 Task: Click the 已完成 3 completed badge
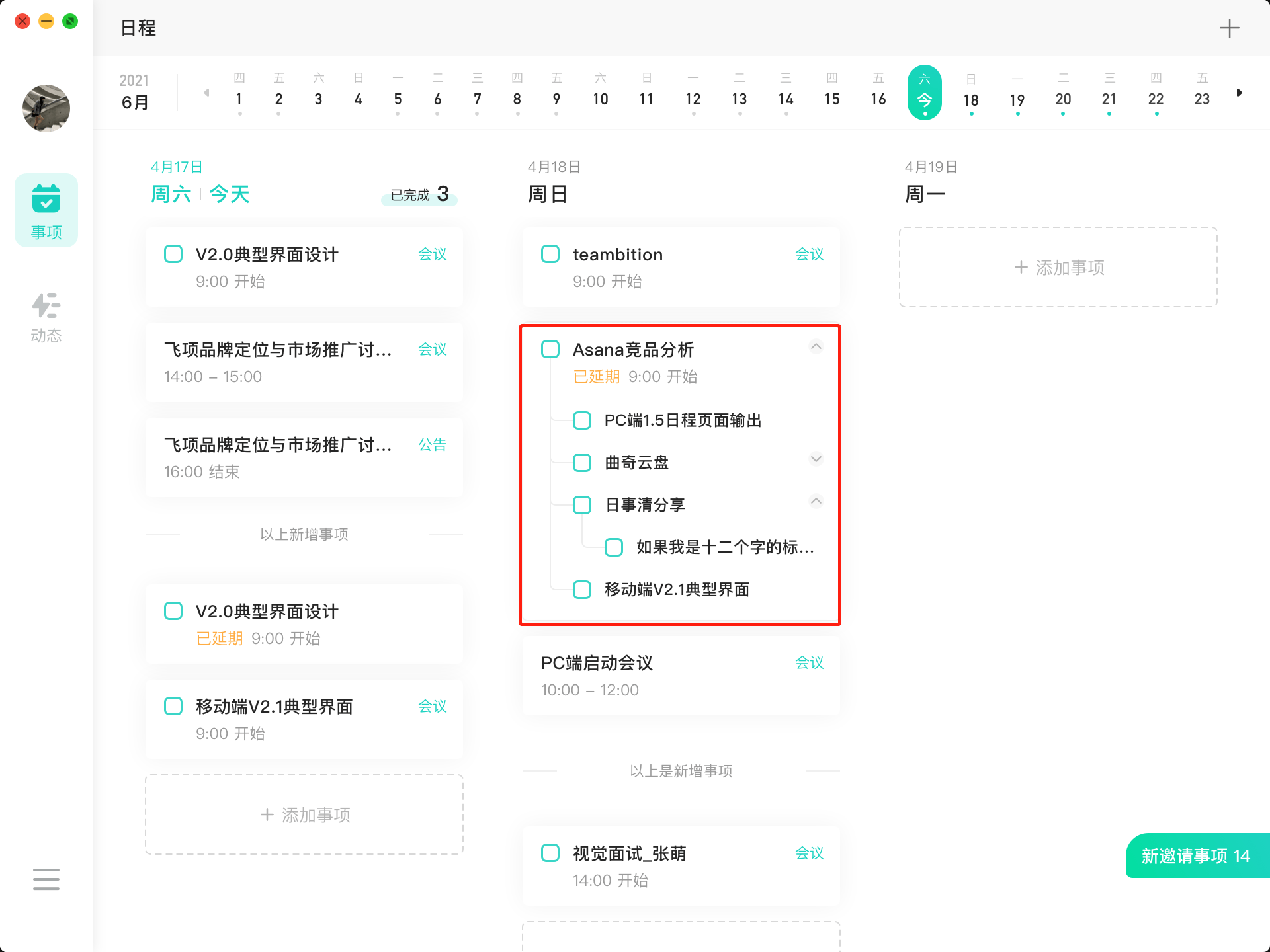(x=419, y=194)
